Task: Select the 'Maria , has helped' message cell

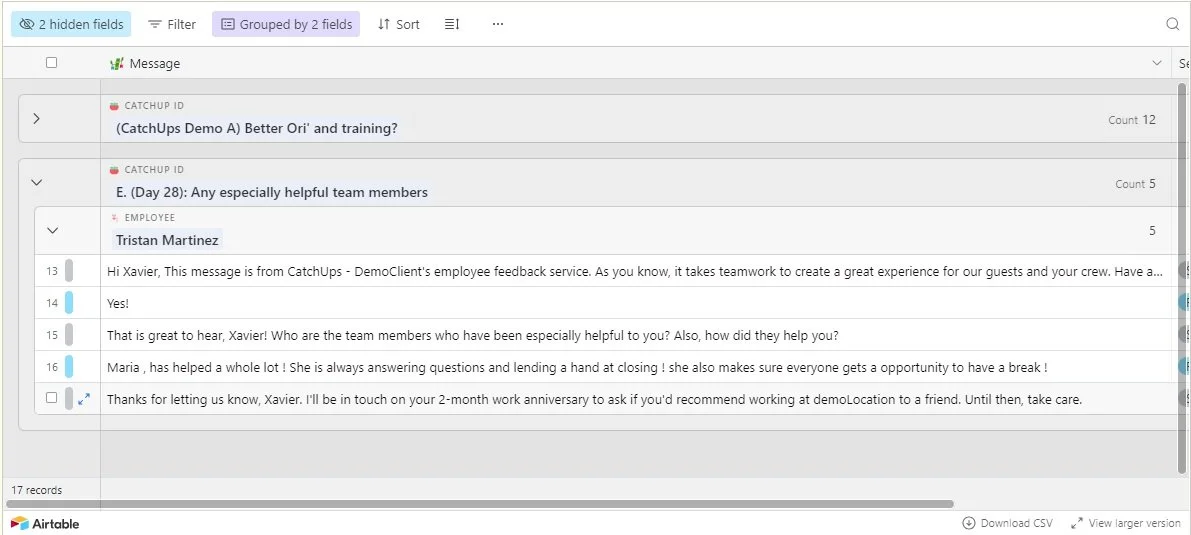Action: pos(635,367)
